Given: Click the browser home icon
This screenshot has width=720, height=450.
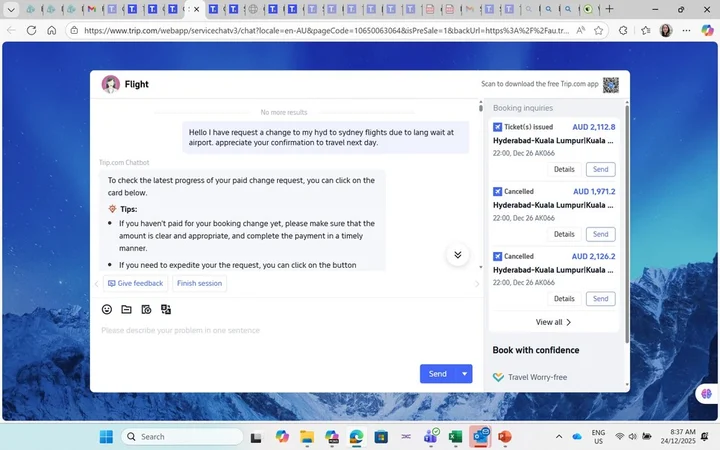Looking at the screenshot, I should pos(52,30).
